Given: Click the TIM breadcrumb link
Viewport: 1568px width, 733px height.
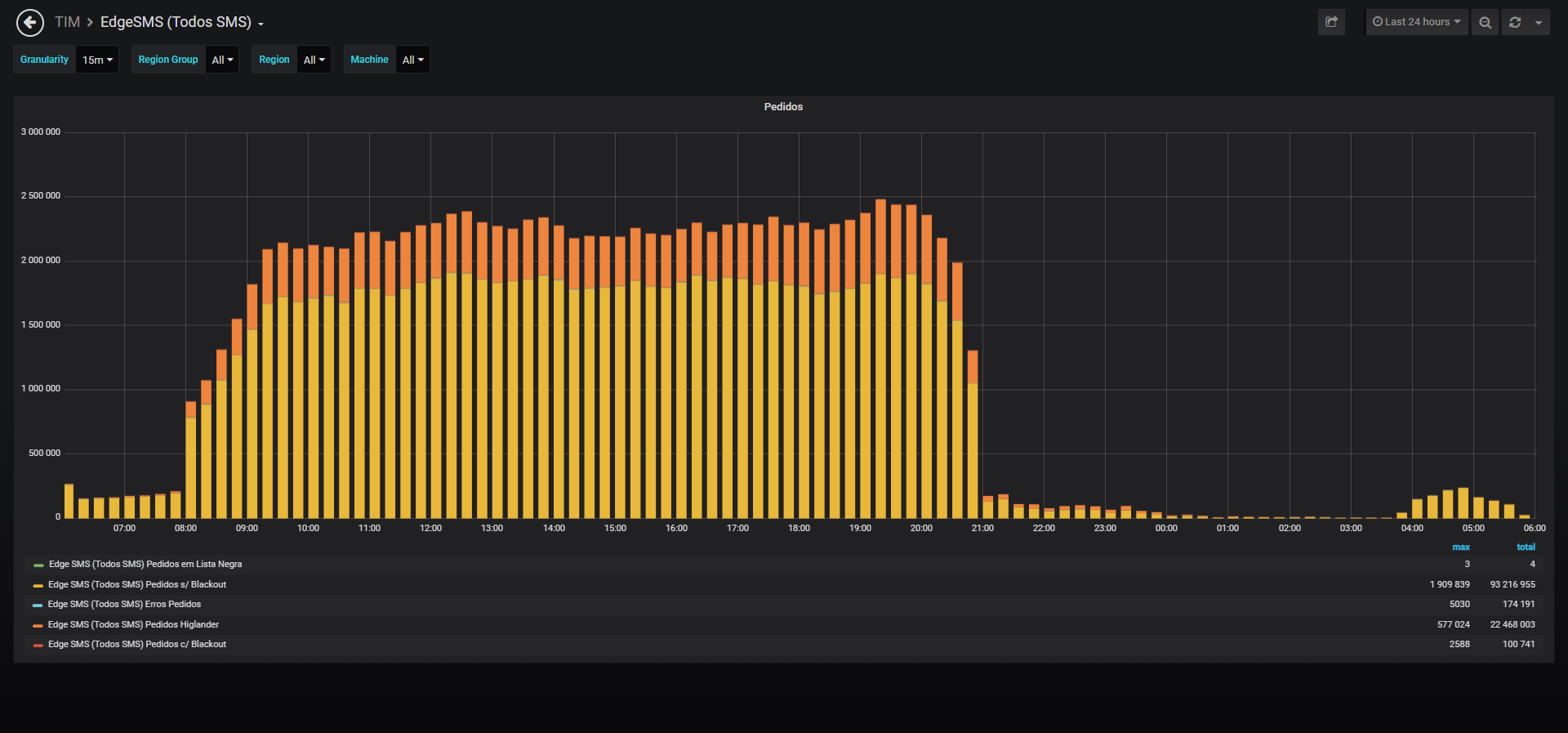Looking at the screenshot, I should click(x=67, y=22).
